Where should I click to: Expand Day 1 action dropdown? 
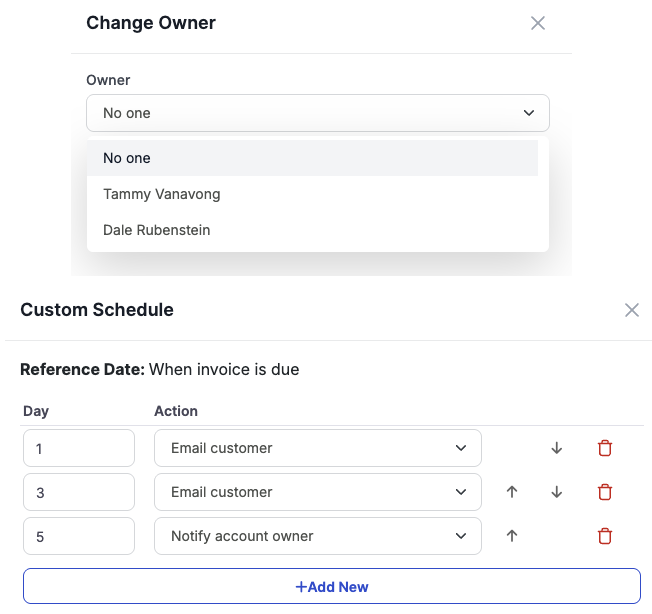pos(318,448)
